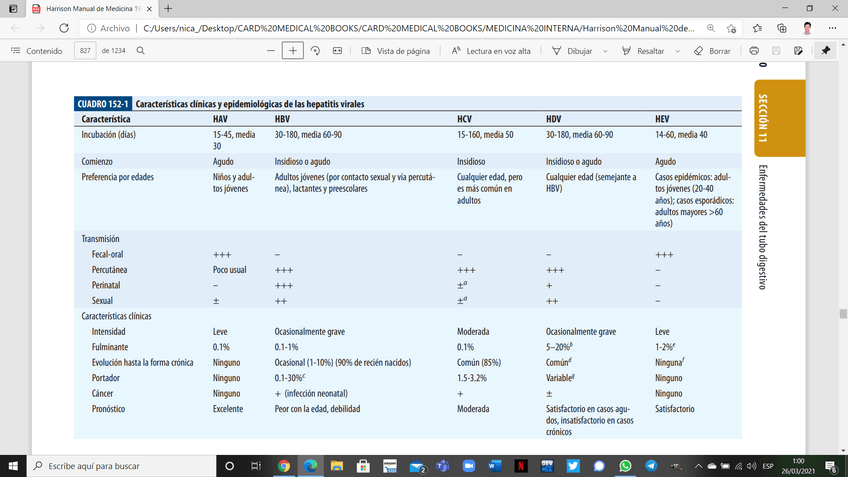Open Contenido table of contents panel
This screenshot has width=848, height=477.
pyautogui.click(x=36, y=50)
